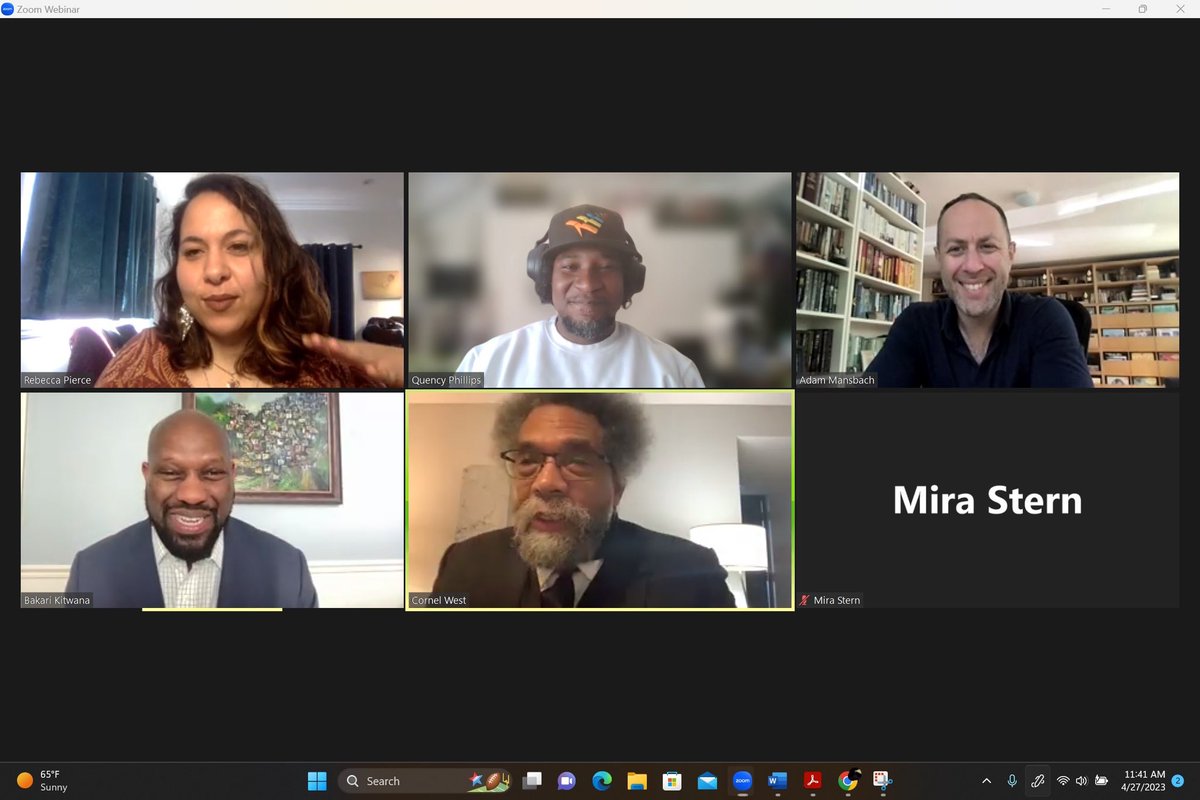Click the Zoom Webinar window title
This screenshot has height=800, width=1200.
(48, 9)
